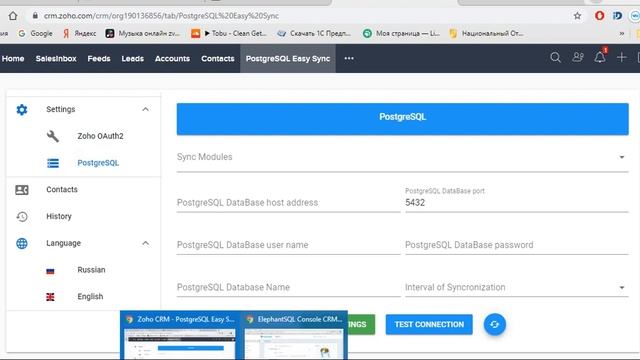Screen dimensions: 640x360
Task: Open the SalesInbox tab
Action: (56, 58)
